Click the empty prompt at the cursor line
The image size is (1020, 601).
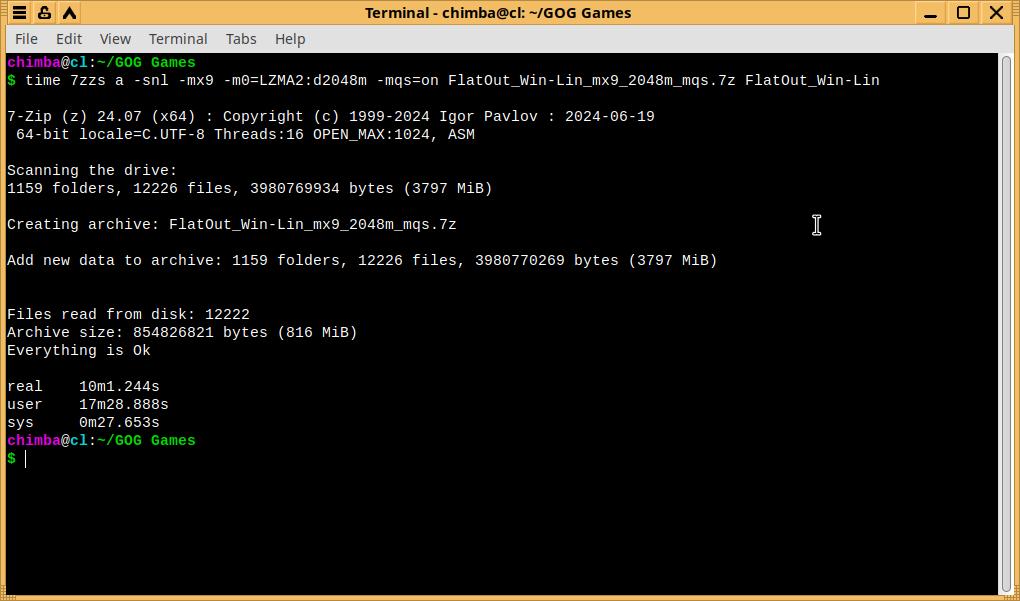(x=17, y=459)
